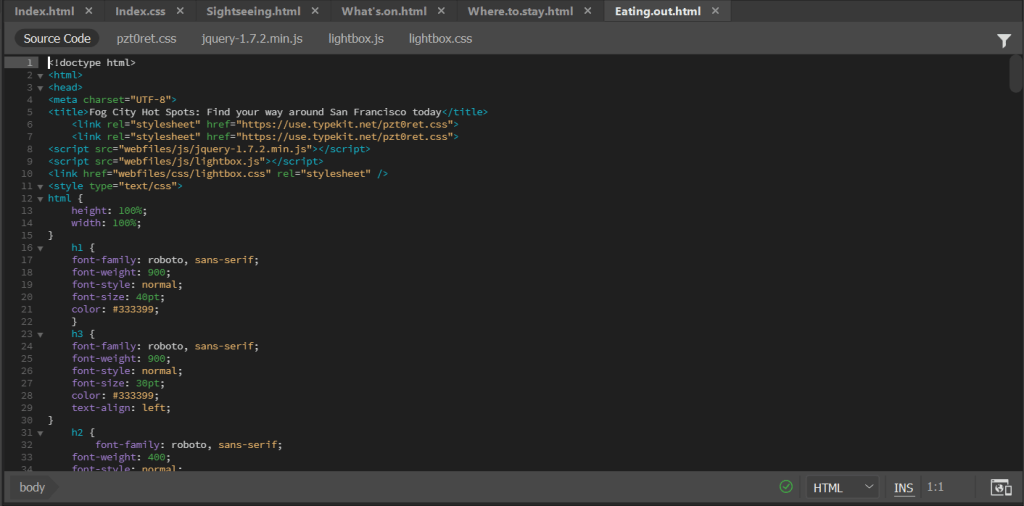The height and width of the screenshot is (506, 1024).
Task: Click the typekit stylesheet link on line 6
Action: 265,125
